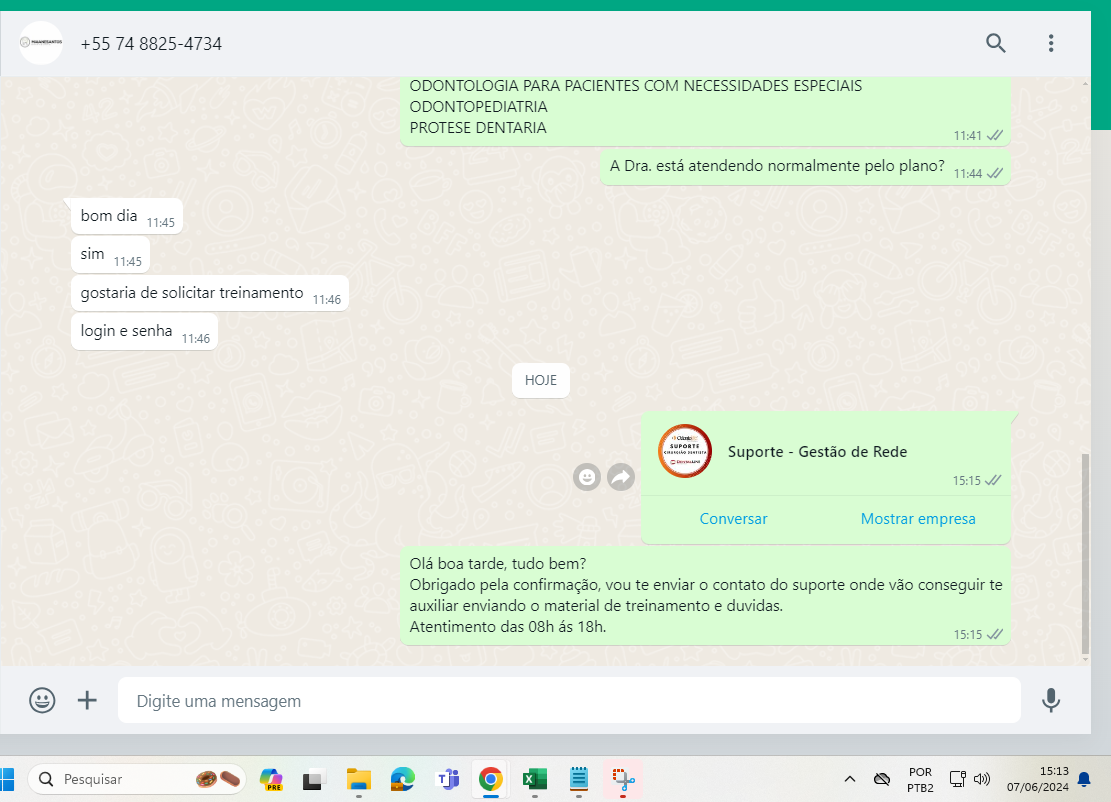Open Task View on the taskbar
1111x802 pixels.
pos(313,779)
